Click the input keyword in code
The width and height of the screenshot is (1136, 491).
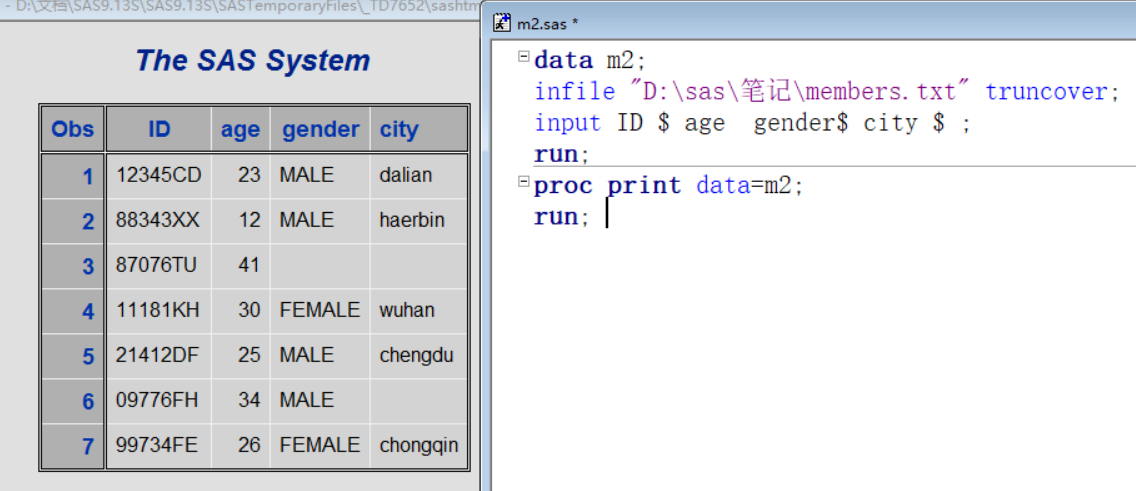[x=567, y=123]
